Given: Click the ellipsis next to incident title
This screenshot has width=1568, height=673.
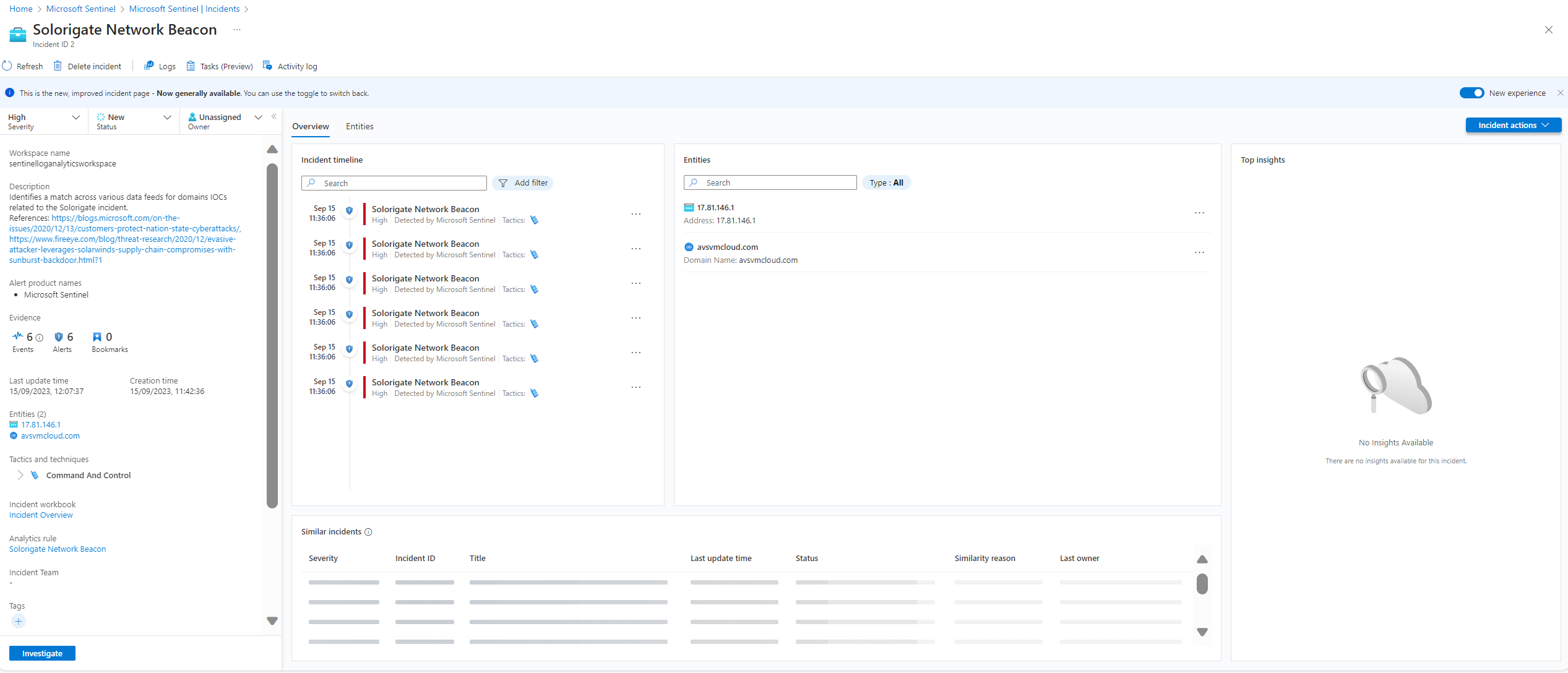Looking at the screenshot, I should pyautogui.click(x=237, y=30).
